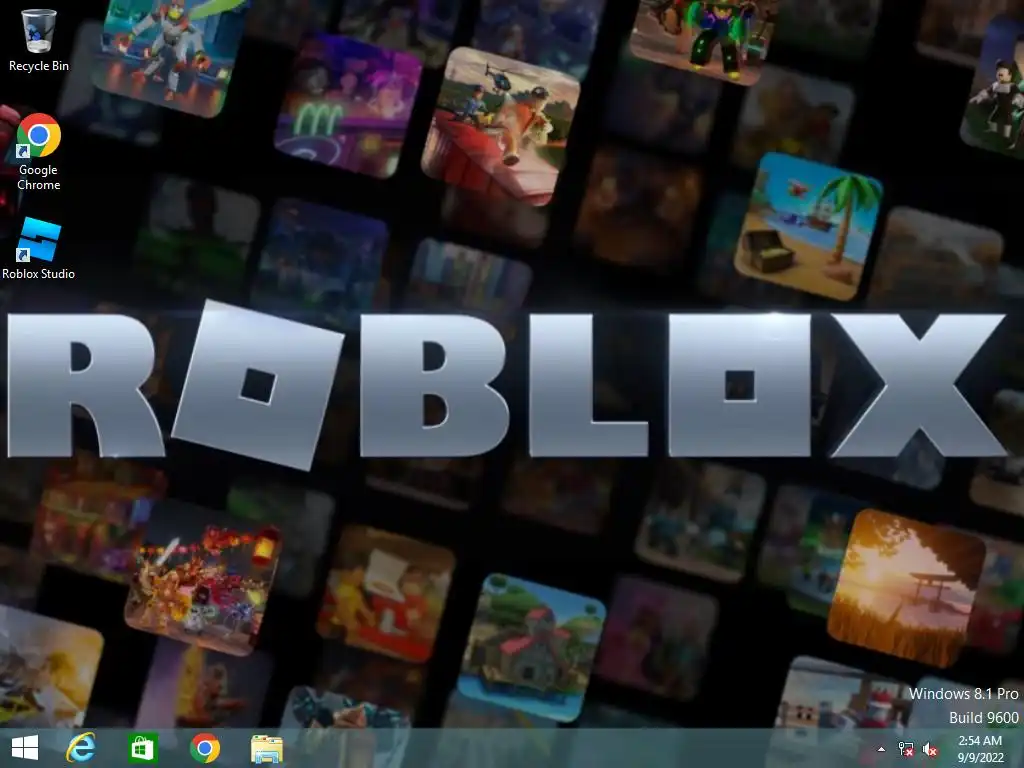Click the "Recycle Bin" label text
The width and height of the screenshot is (1024, 768).
tap(39, 65)
